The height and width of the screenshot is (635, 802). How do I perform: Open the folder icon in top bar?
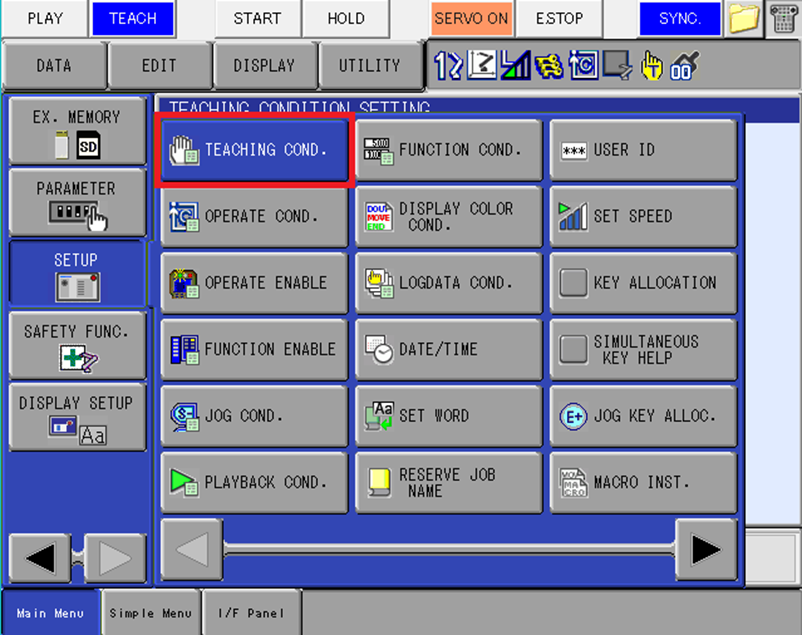point(744,19)
